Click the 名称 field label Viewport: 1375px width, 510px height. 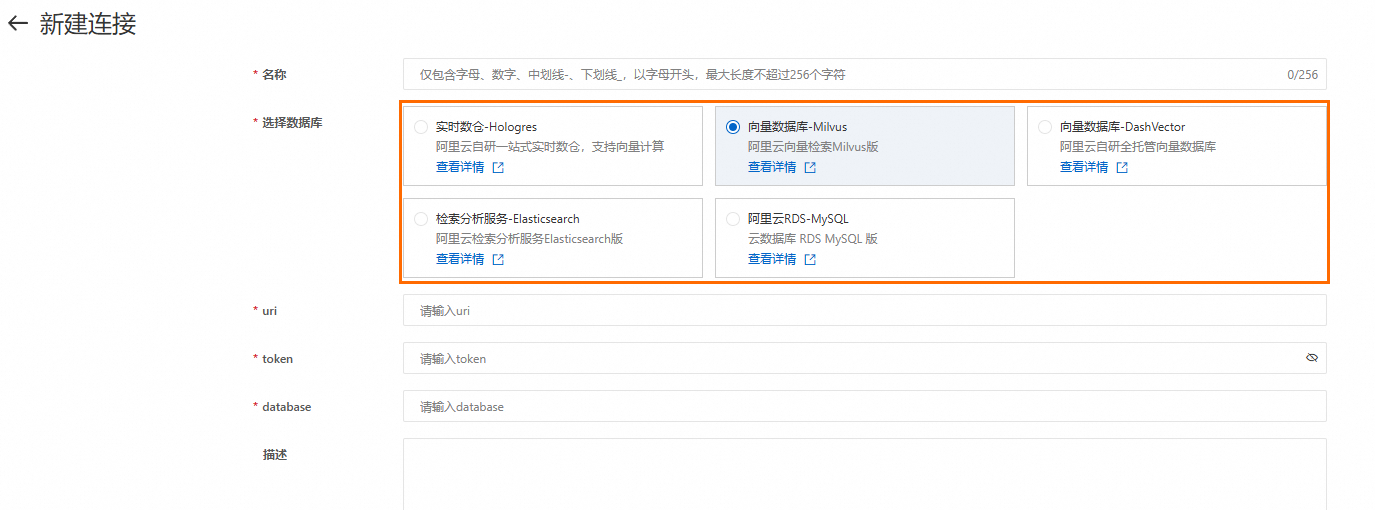pos(274,75)
